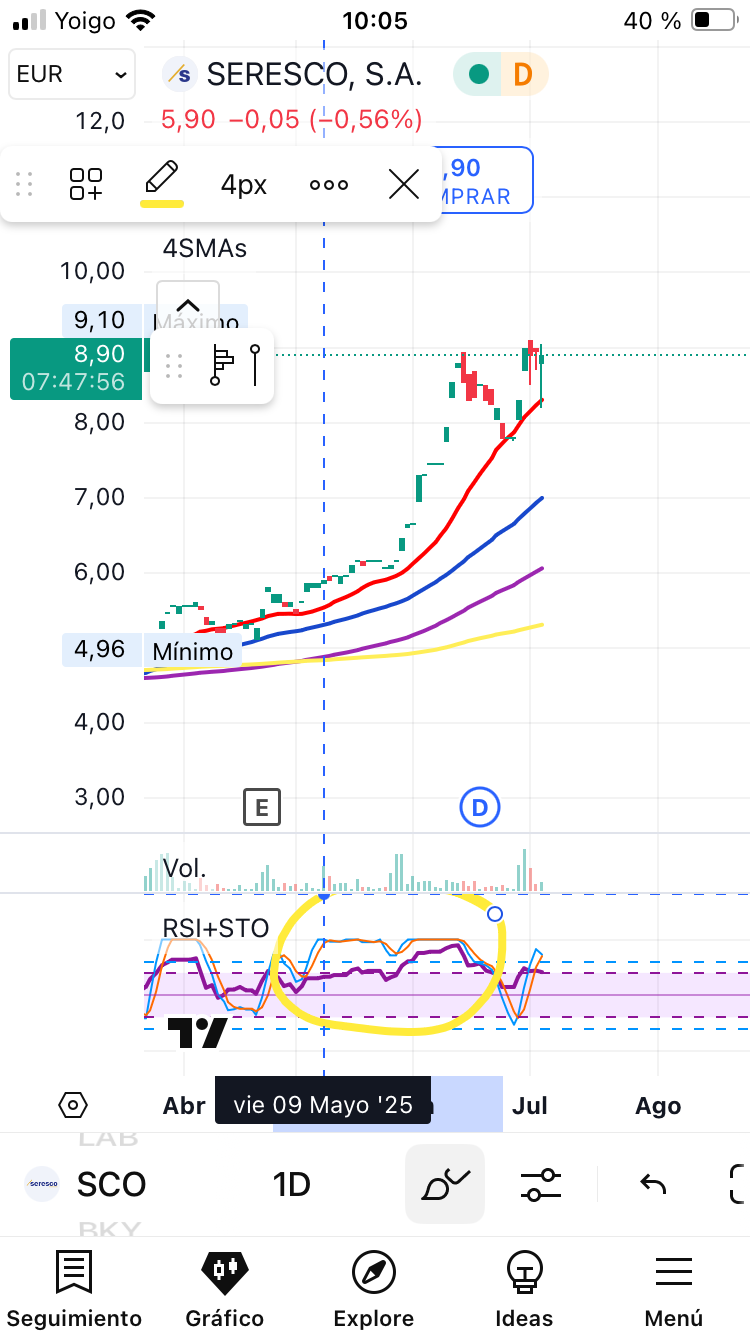Click the 3,00 price axis label

coord(100,797)
